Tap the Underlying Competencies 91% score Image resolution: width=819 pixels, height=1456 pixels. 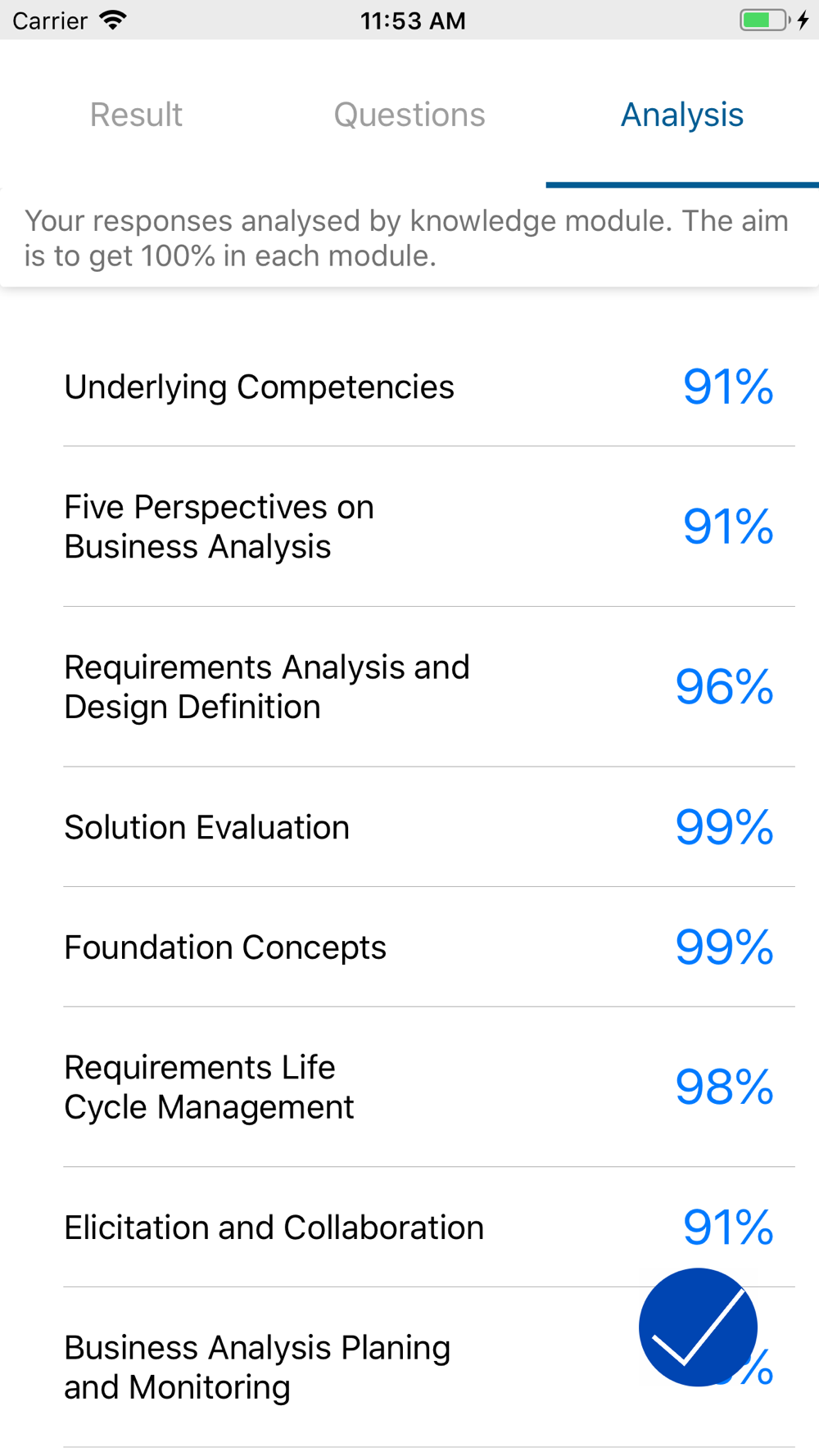point(728,387)
